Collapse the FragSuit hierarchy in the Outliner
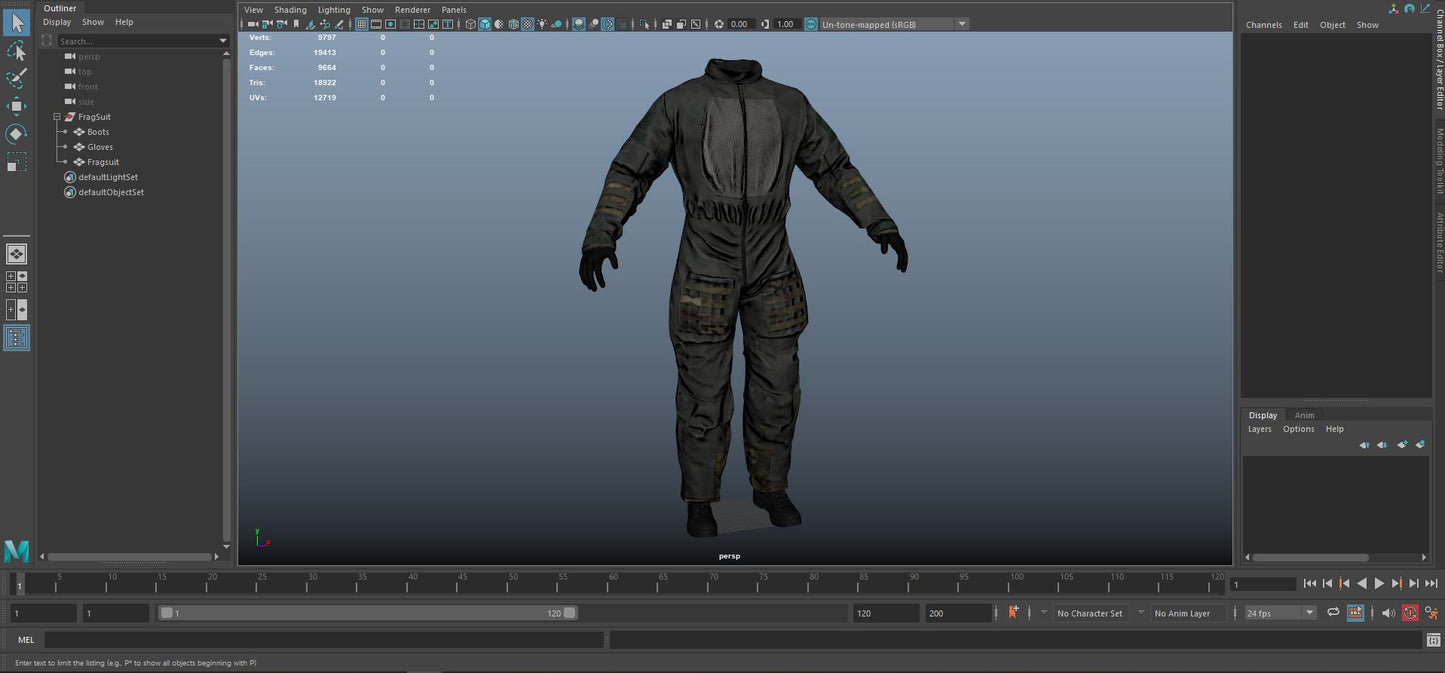 pyautogui.click(x=58, y=116)
